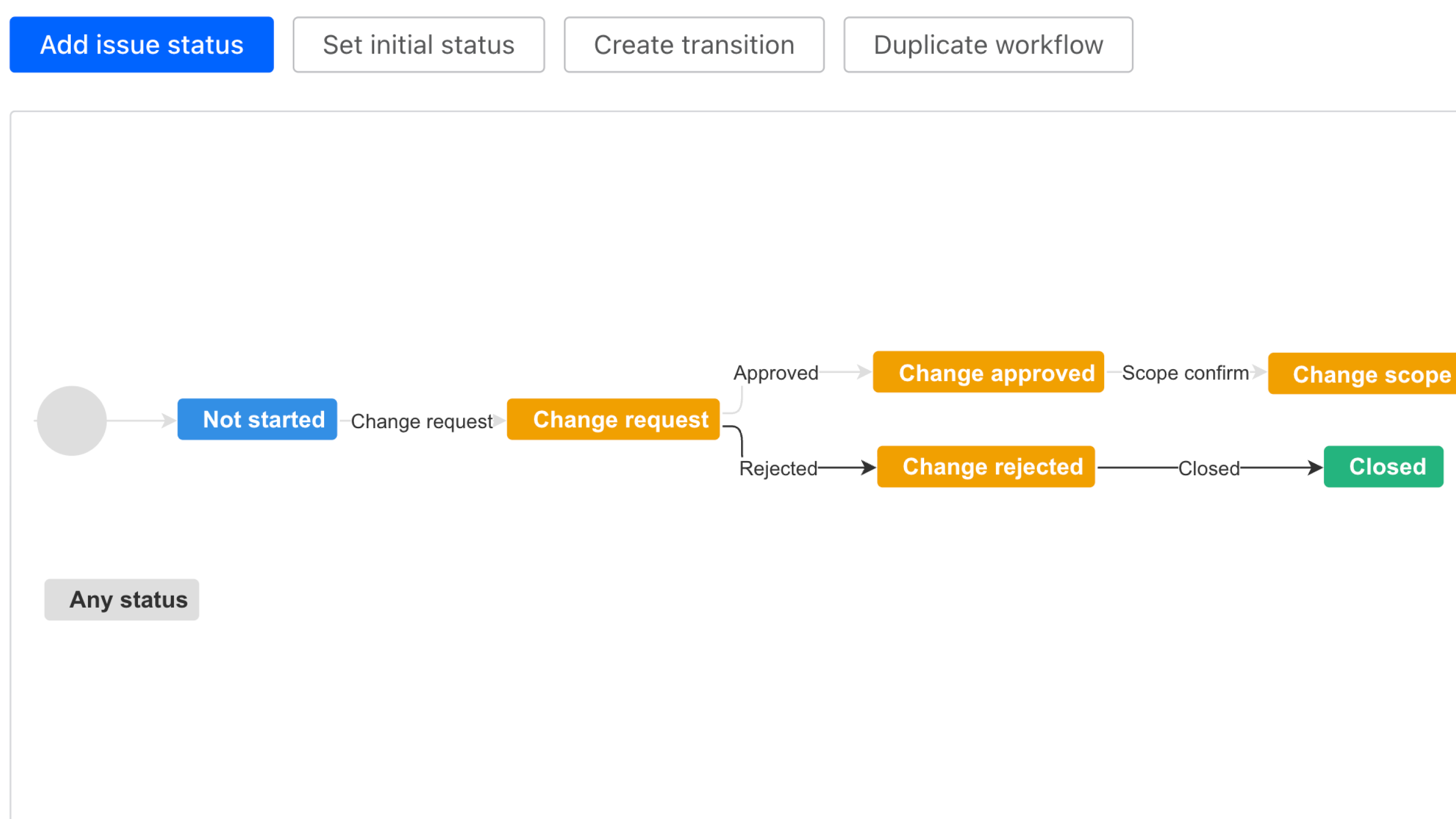Select the Change rejected status node

tap(985, 467)
